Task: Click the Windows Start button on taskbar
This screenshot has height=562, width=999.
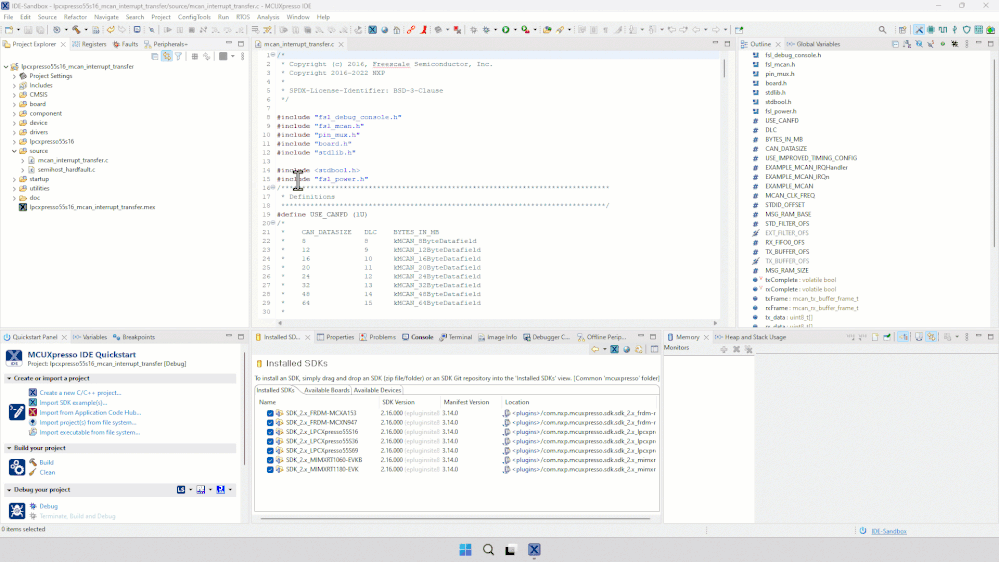Action: coord(465,549)
